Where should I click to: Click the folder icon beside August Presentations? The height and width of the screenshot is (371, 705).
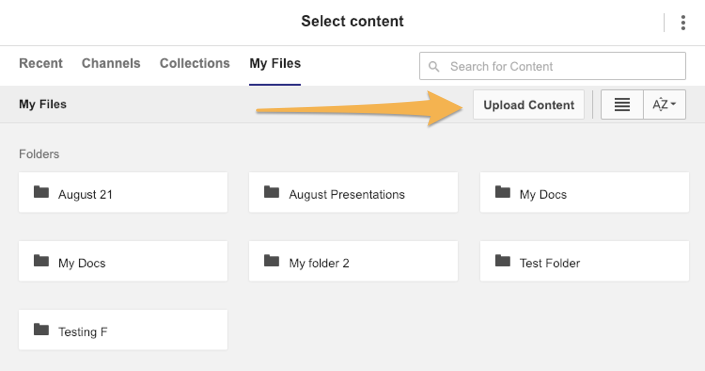272,192
